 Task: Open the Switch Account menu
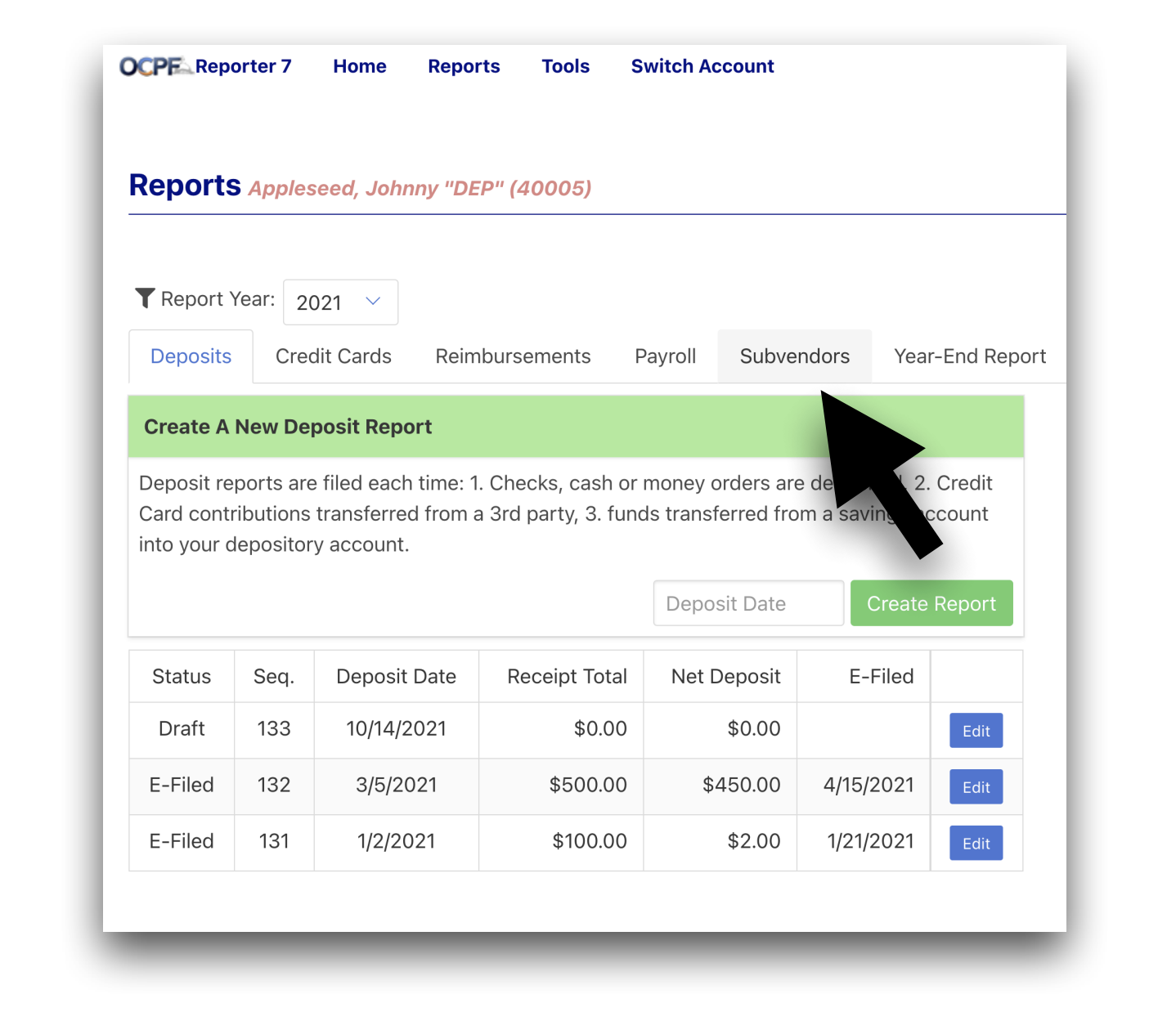pyautogui.click(x=702, y=66)
